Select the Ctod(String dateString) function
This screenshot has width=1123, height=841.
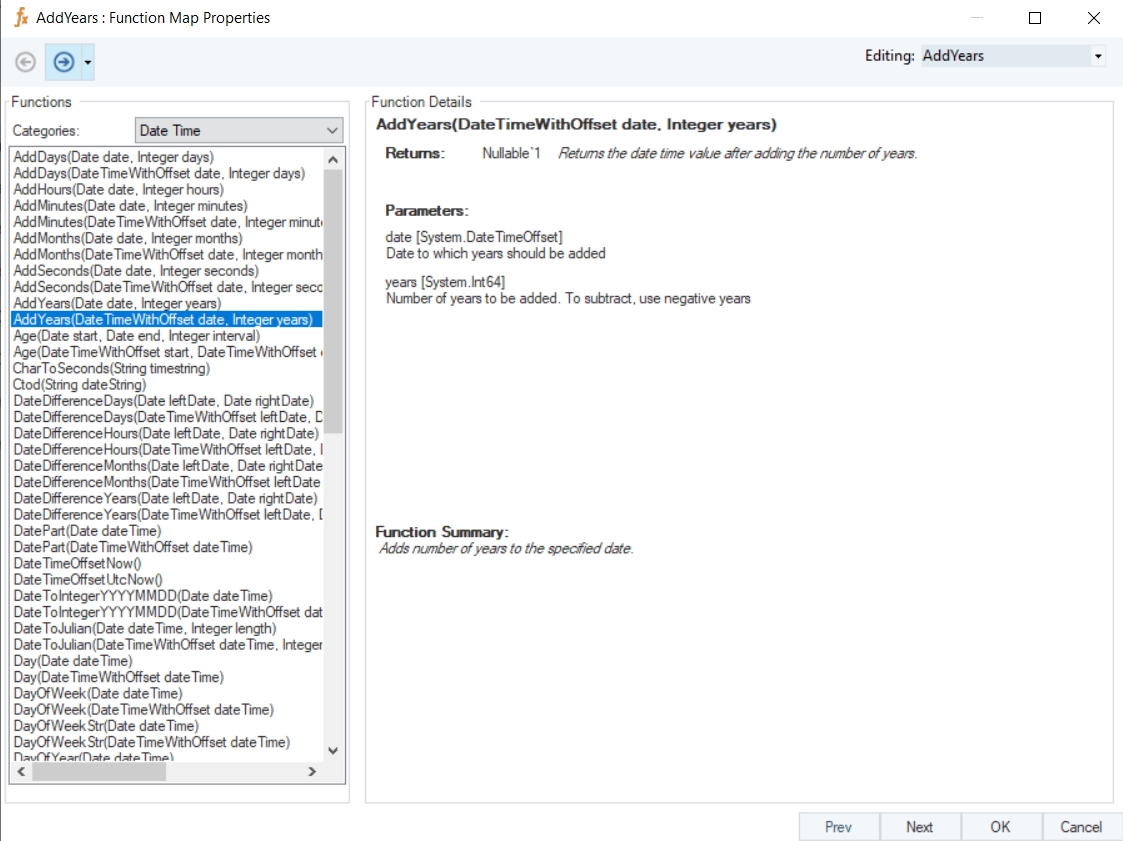(79, 385)
